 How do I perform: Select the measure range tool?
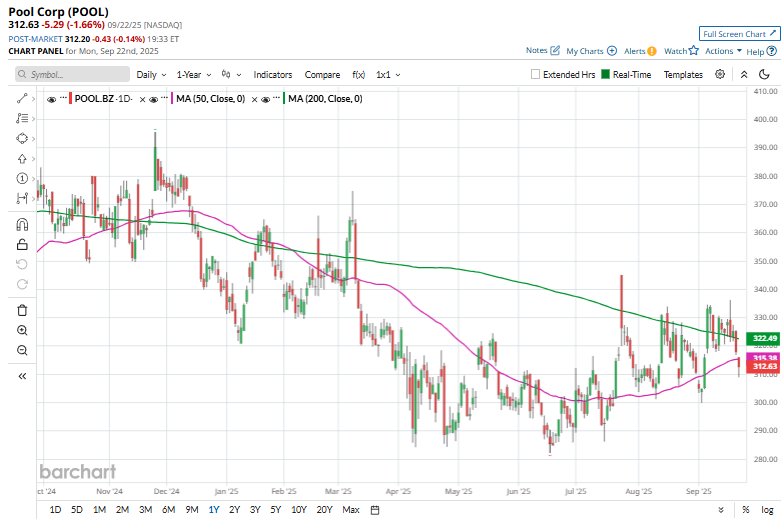tap(22, 198)
